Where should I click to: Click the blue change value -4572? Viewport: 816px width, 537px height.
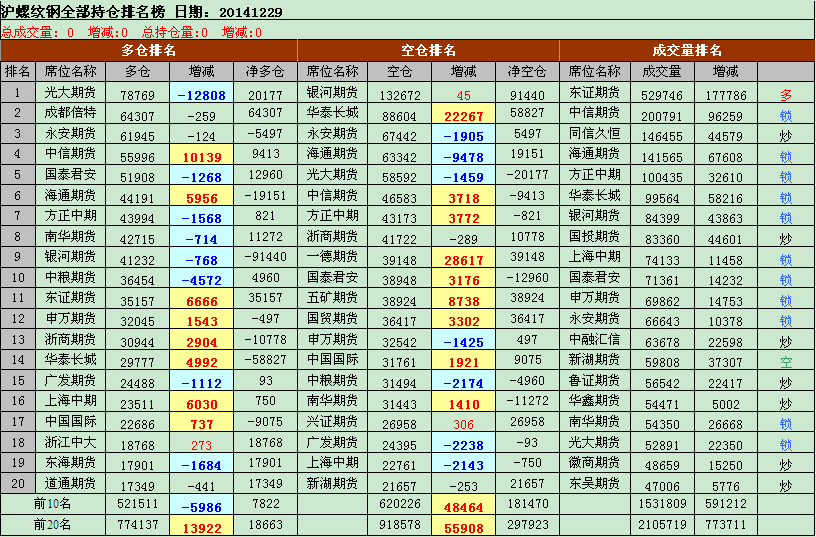point(201,280)
